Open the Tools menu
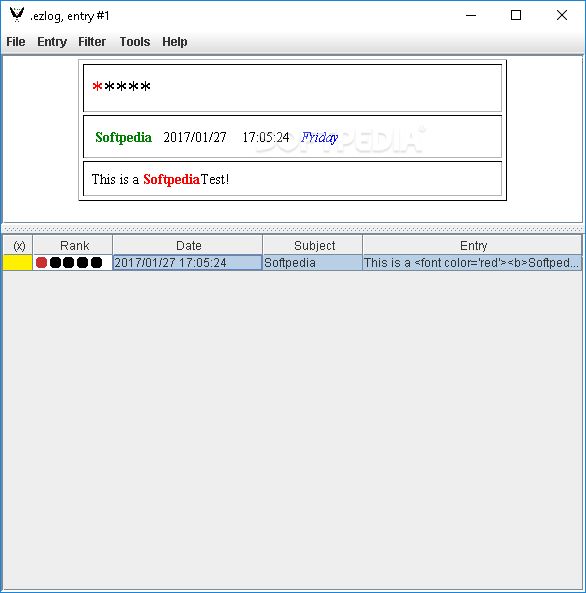Image resolution: width=586 pixels, height=593 pixels. pyautogui.click(x=135, y=42)
